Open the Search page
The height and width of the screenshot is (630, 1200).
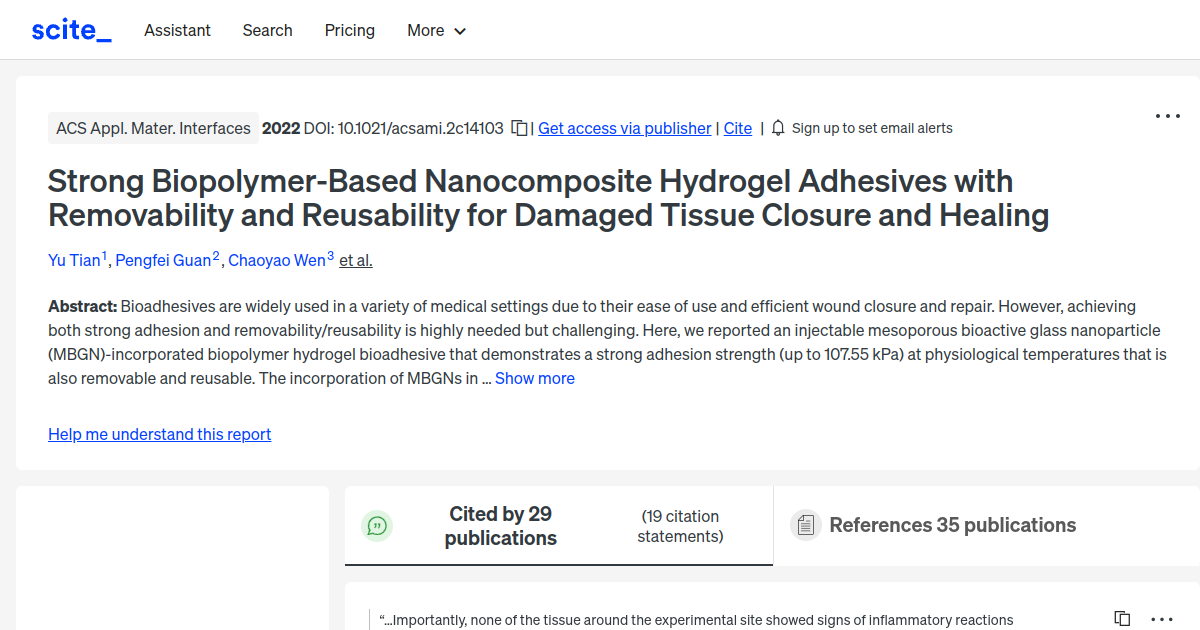click(x=267, y=31)
